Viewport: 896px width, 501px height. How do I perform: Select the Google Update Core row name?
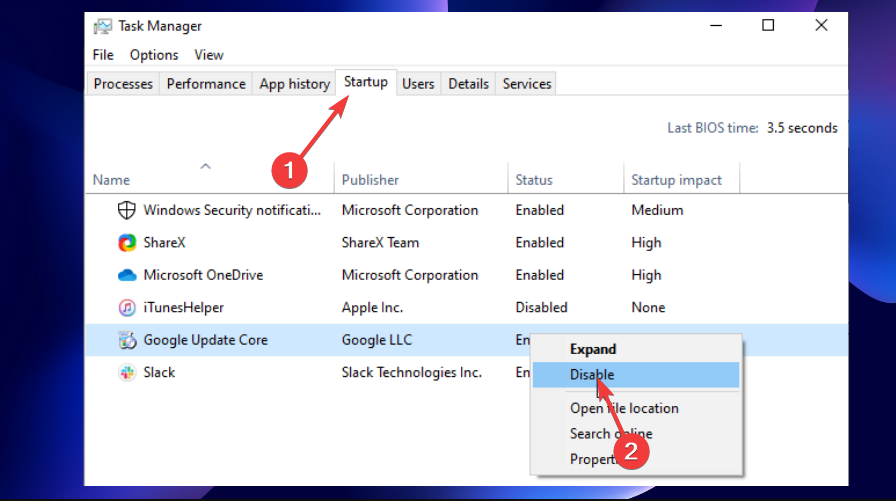(x=206, y=340)
